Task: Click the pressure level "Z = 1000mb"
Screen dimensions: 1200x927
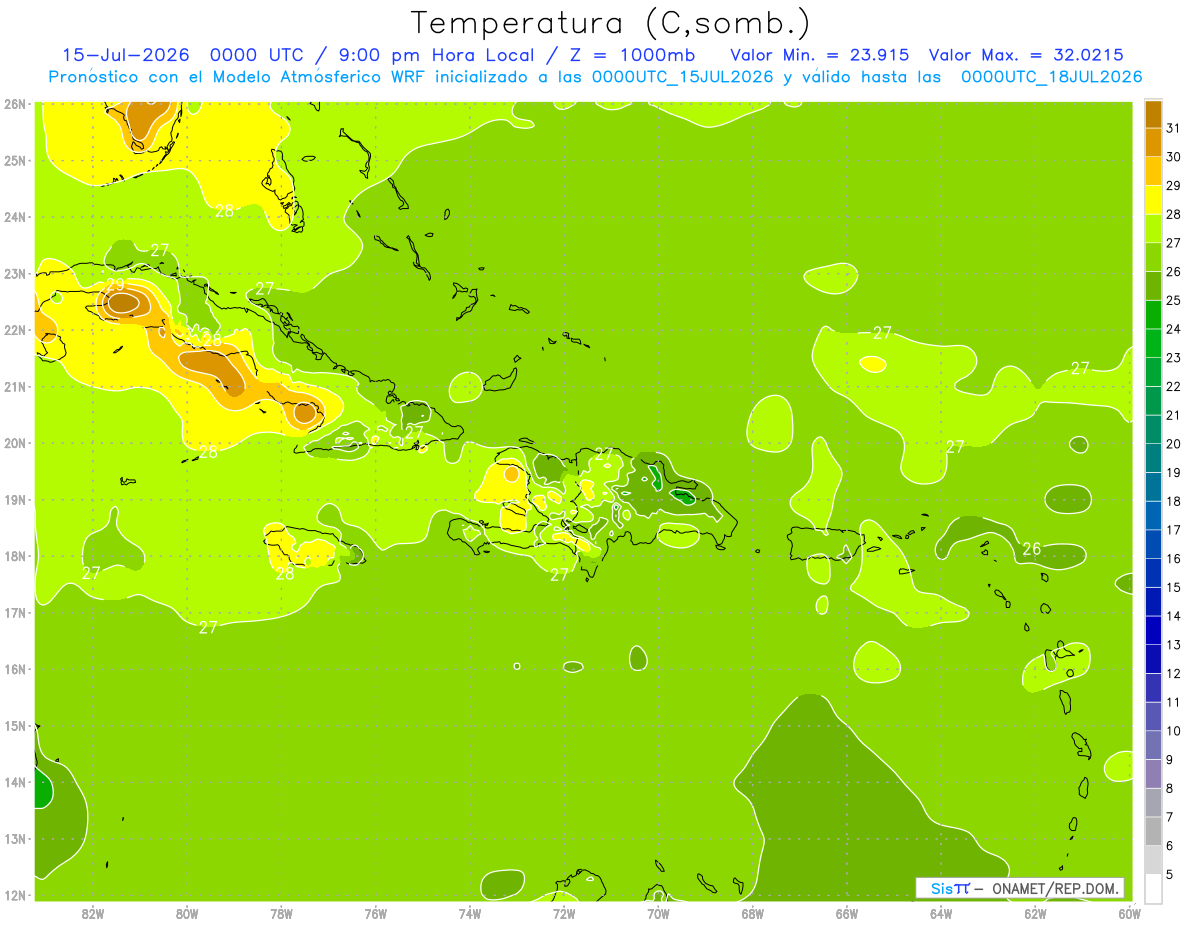Action: 631,55
